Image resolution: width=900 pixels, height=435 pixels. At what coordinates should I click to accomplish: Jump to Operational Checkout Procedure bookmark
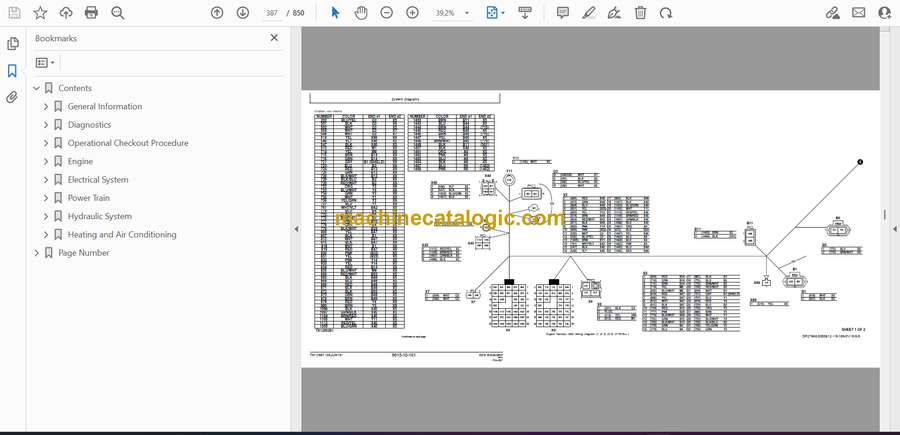(128, 143)
